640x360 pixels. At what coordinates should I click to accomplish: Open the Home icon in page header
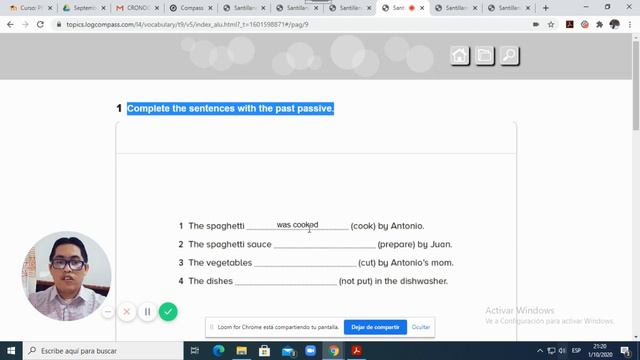pyautogui.click(x=460, y=56)
